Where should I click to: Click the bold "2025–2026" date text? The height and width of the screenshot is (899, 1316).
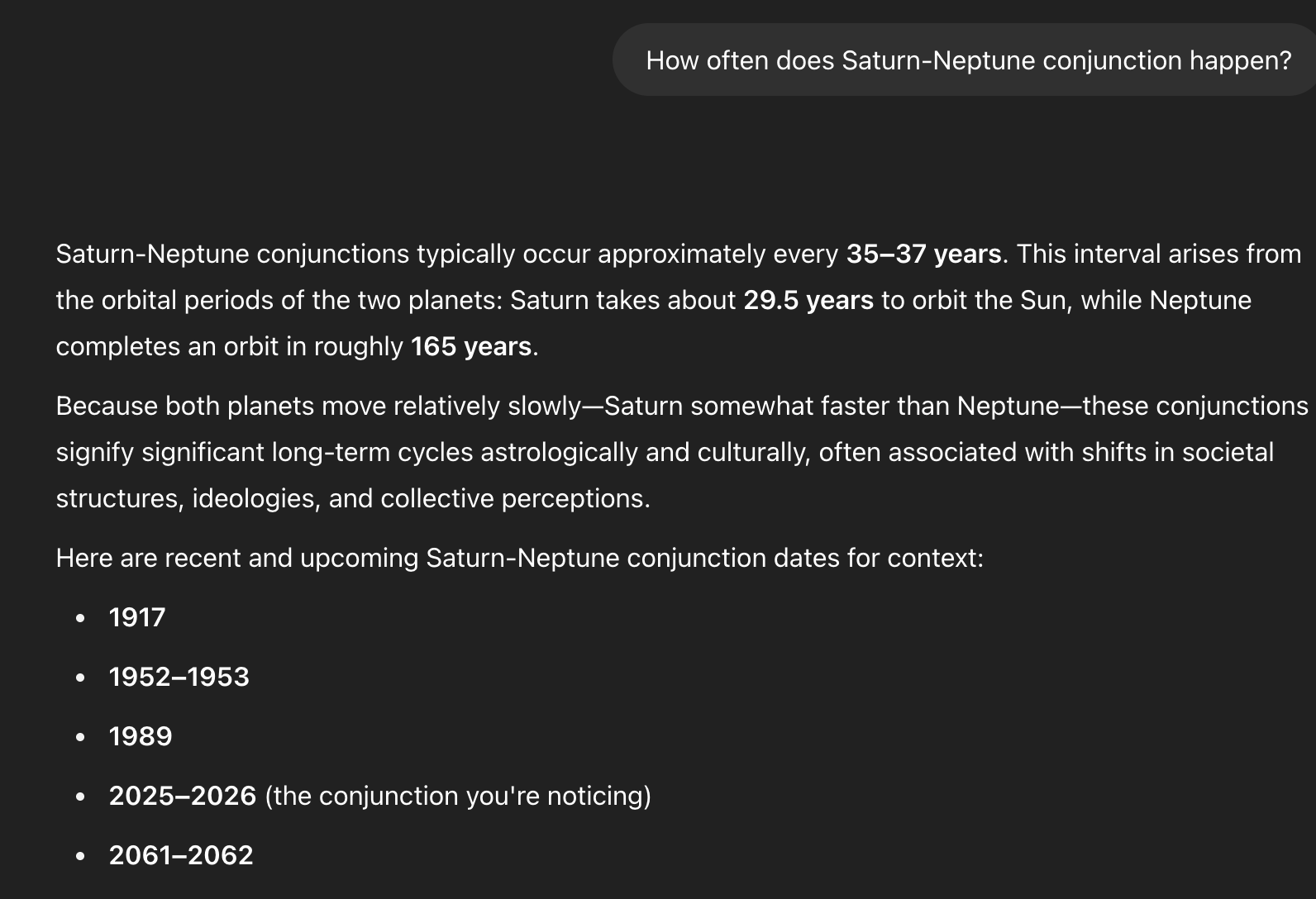[182, 796]
